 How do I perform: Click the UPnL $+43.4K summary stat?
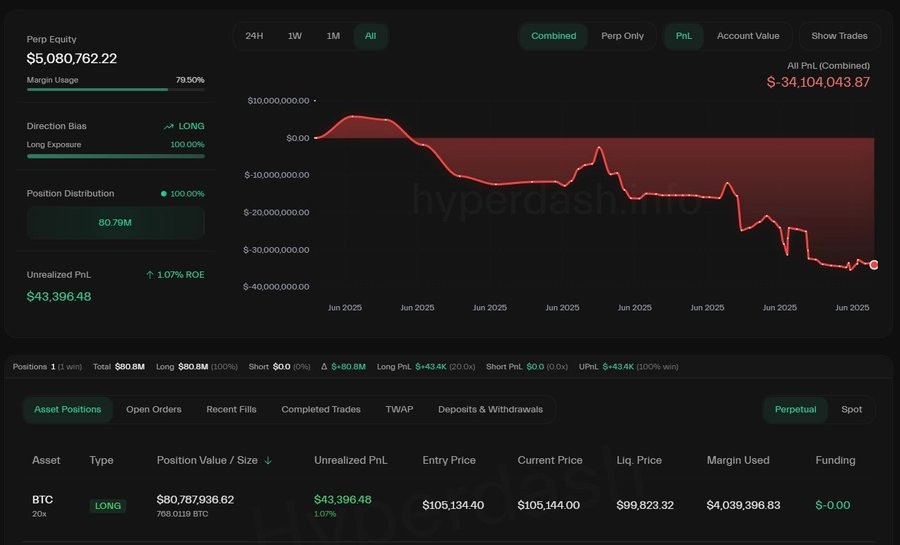pos(629,367)
